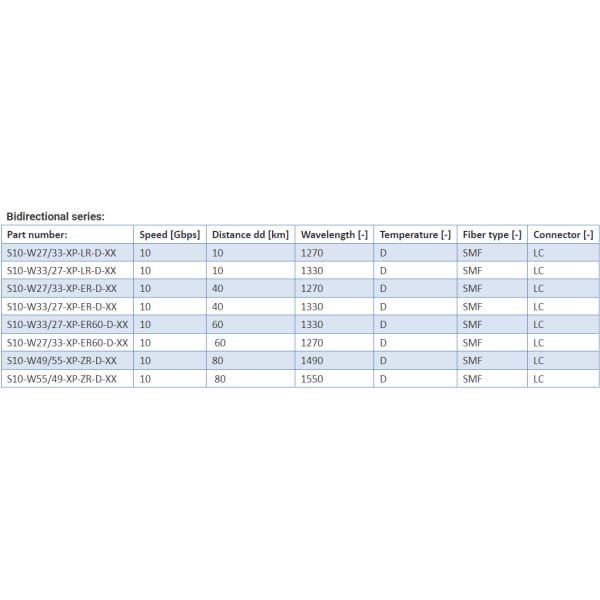This screenshot has width=600, height=600.
Task: Click LC in the S10-W27/33-XP-ER60-D-XX row
Action: coord(538,343)
